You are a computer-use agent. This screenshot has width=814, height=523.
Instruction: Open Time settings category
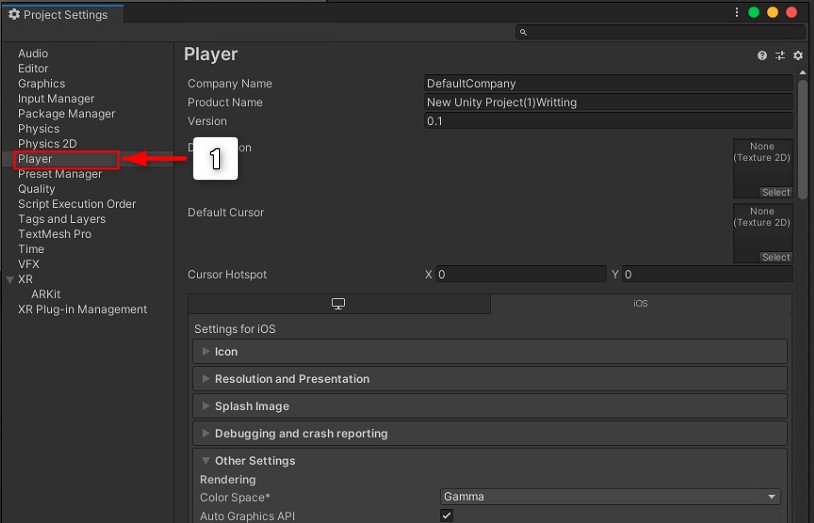[x=31, y=249]
